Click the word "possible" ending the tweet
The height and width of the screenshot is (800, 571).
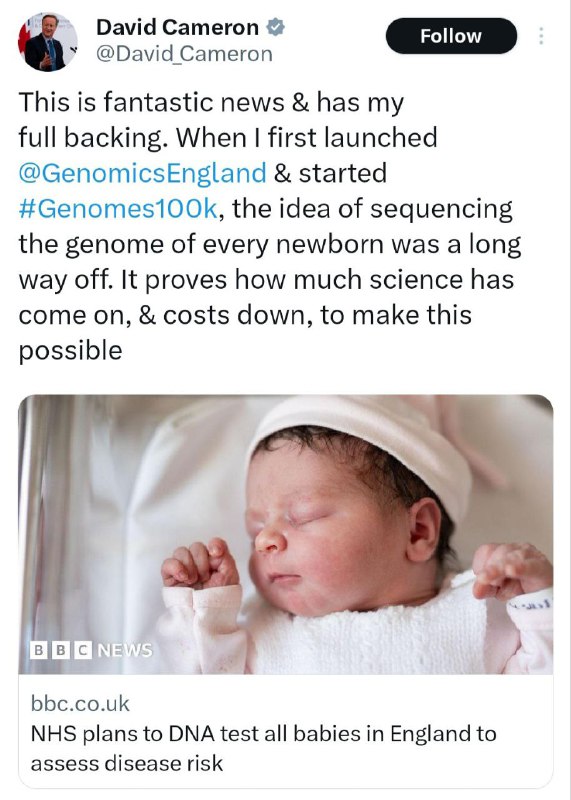tap(70, 352)
